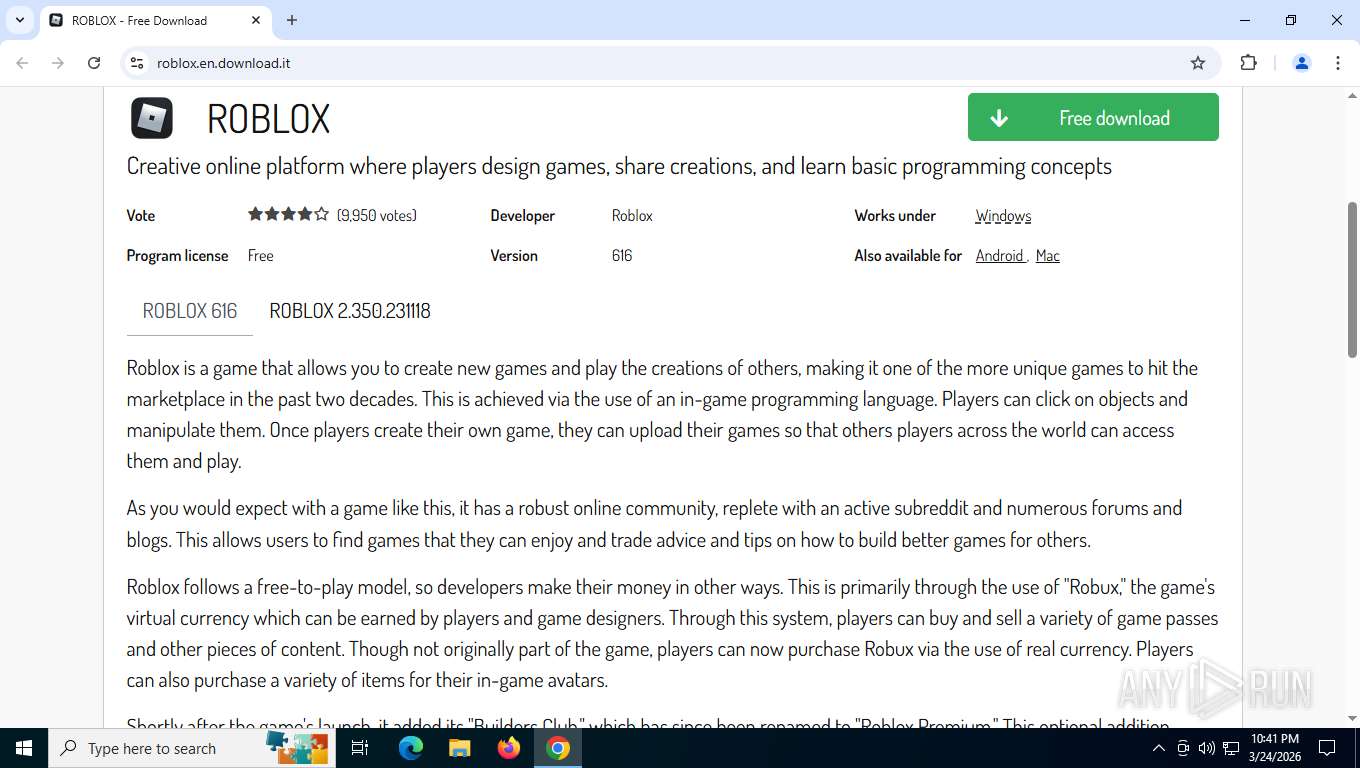Select the ROBLOX - Free Download browser tab
This screenshot has width=1360, height=768.
click(x=155, y=20)
